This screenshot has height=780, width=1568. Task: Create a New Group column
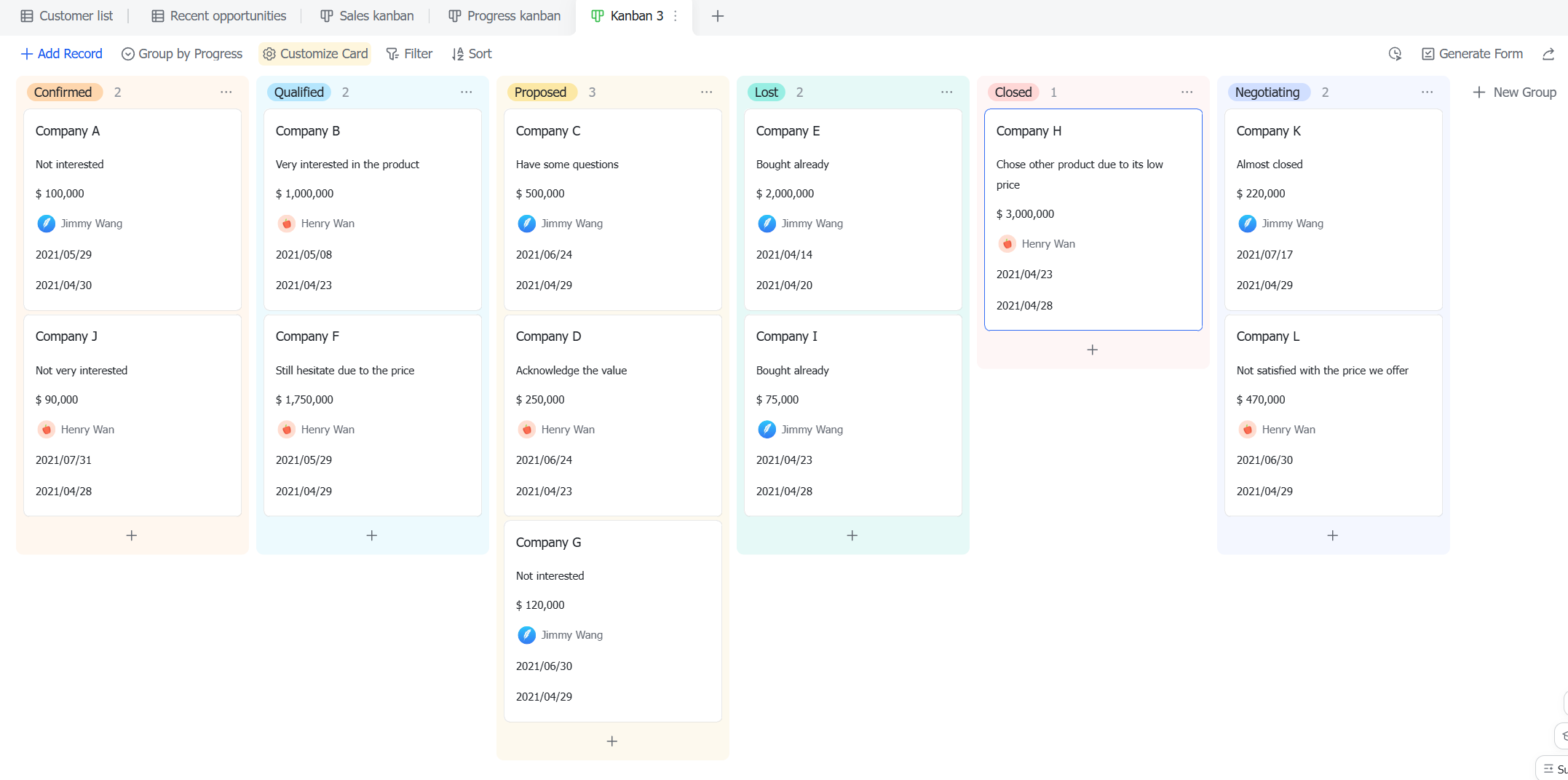(x=1514, y=92)
